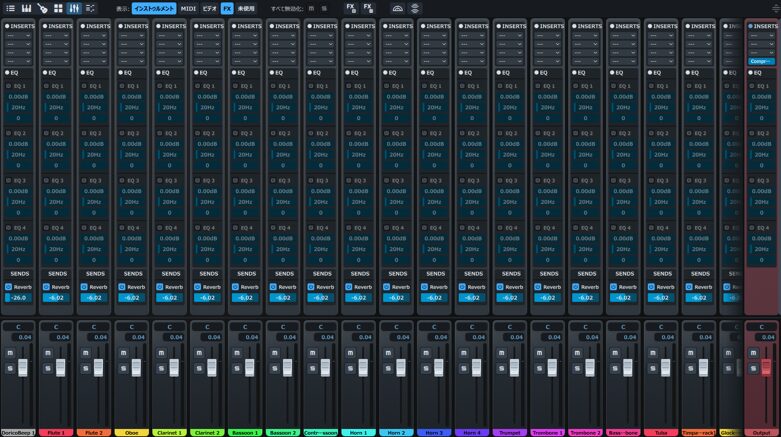Screen dimensions: 781x437
Task: Select the drum pads grid icon
Action: tap(58, 8)
